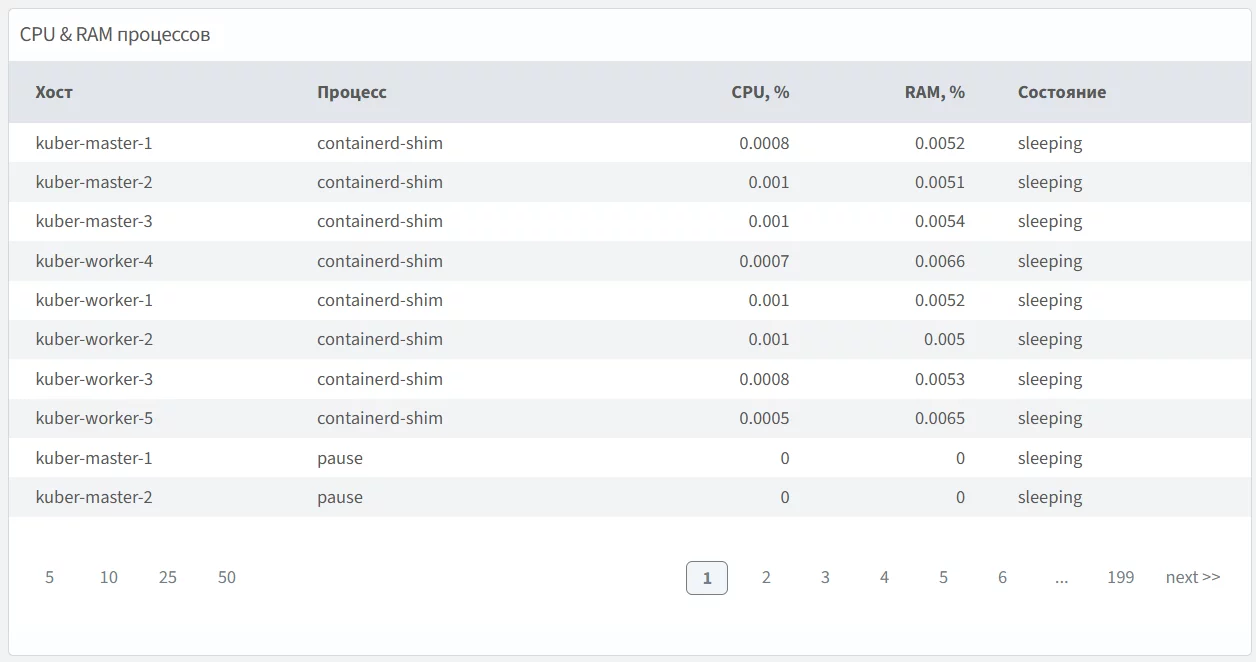Go to page 3
The width and height of the screenshot is (1256, 662).
825,577
